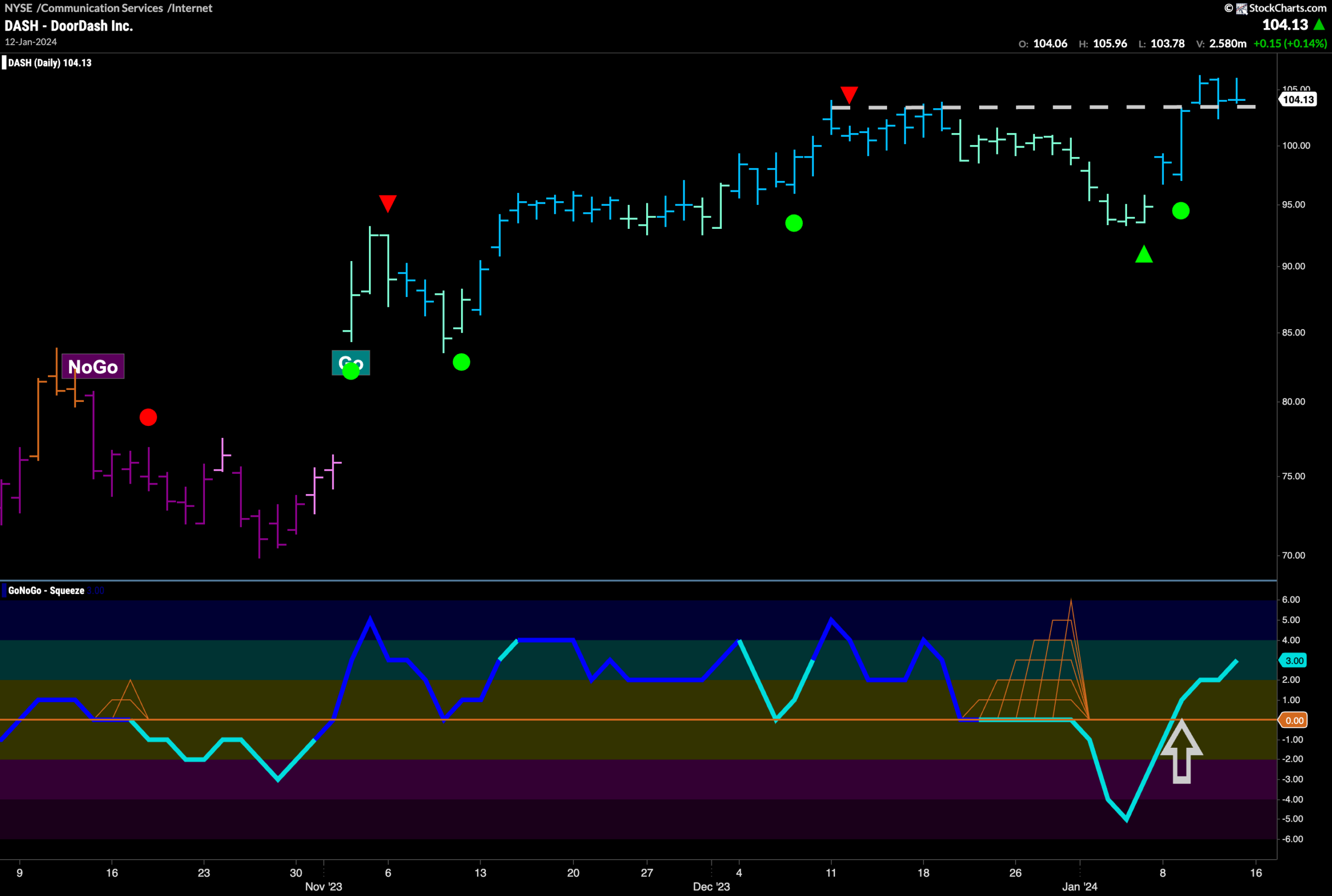
Task: Click the GoNoGo - Squeeze panel label
Action: [x=46, y=590]
